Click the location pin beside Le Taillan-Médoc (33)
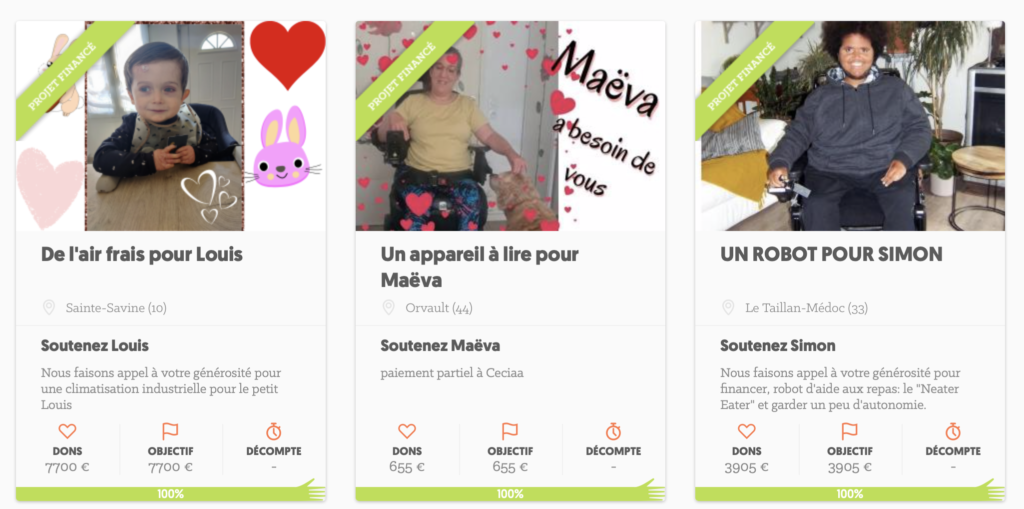This screenshot has height=509, width=1024. [728, 307]
